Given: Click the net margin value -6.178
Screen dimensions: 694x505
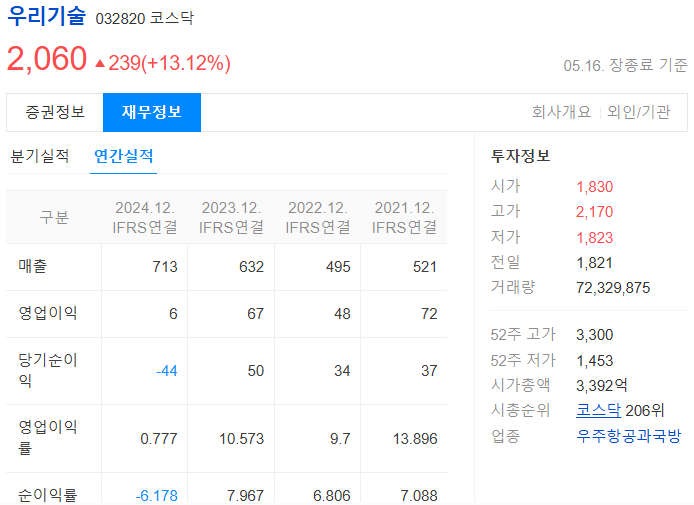Looking at the screenshot, I should pyautogui.click(x=156, y=496).
